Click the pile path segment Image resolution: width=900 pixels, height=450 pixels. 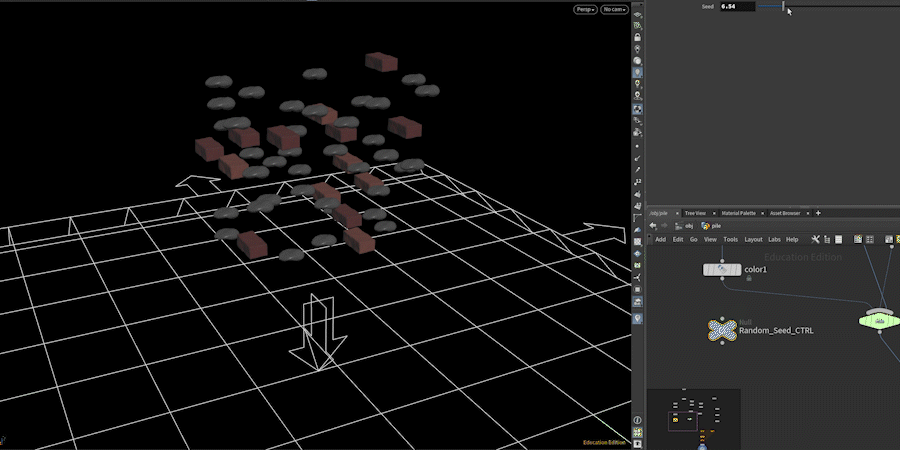[x=711, y=226]
